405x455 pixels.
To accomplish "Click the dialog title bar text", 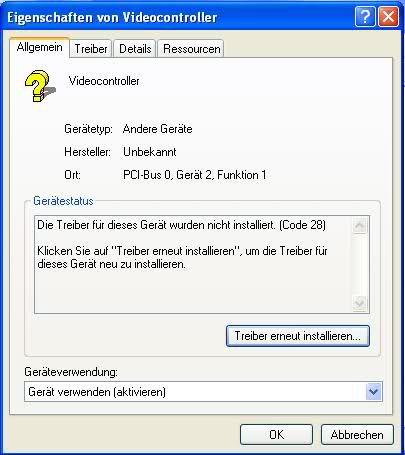I will pos(112,17).
